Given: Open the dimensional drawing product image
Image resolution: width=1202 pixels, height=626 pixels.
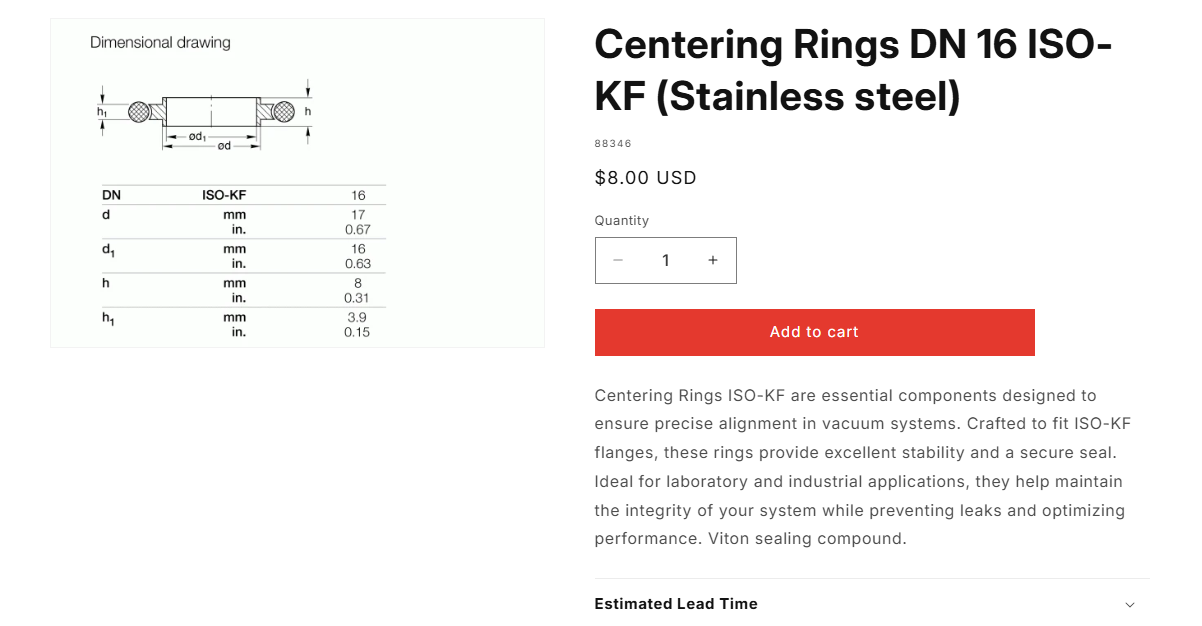Looking at the screenshot, I should [x=298, y=183].
